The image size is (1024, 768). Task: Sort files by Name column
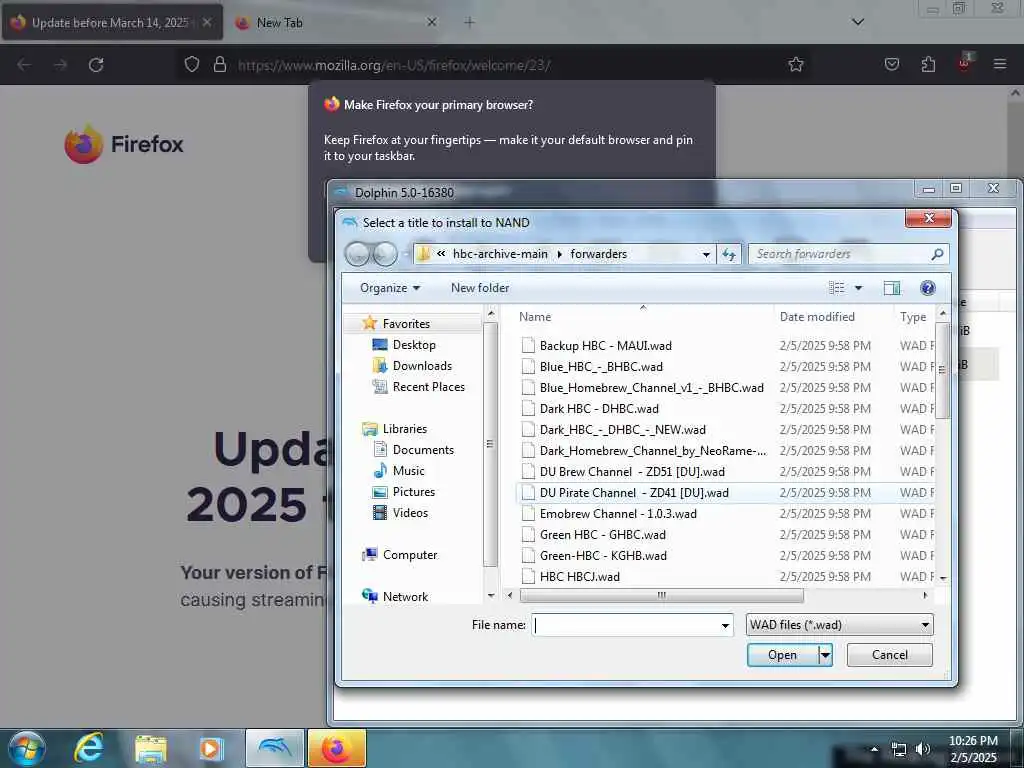[x=643, y=317]
